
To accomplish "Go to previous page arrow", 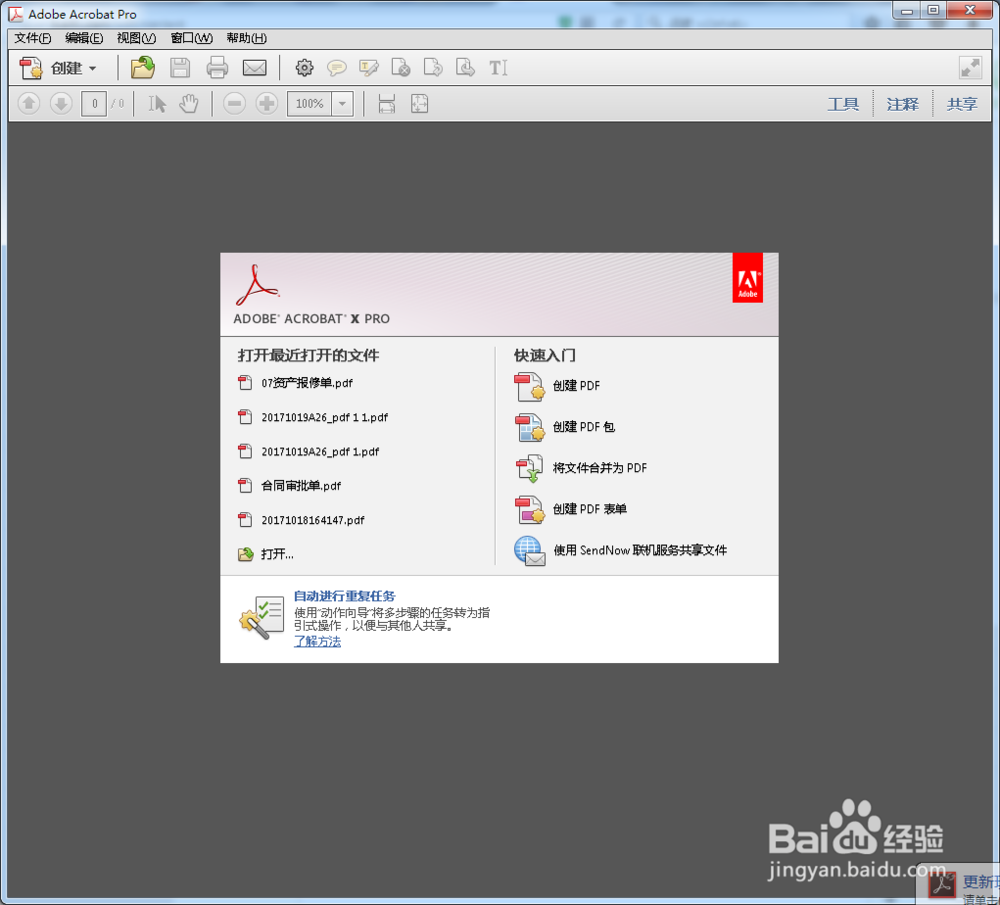I will tap(29, 103).
